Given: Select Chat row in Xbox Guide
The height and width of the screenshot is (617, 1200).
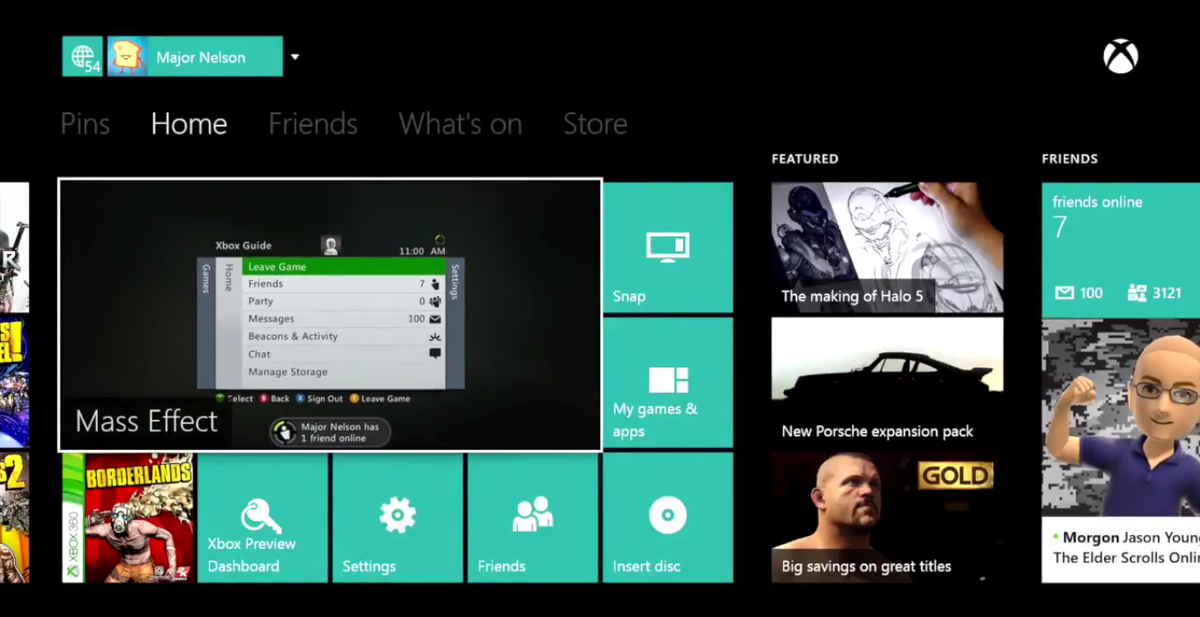Looking at the screenshot, I should (x=344, y=354).
